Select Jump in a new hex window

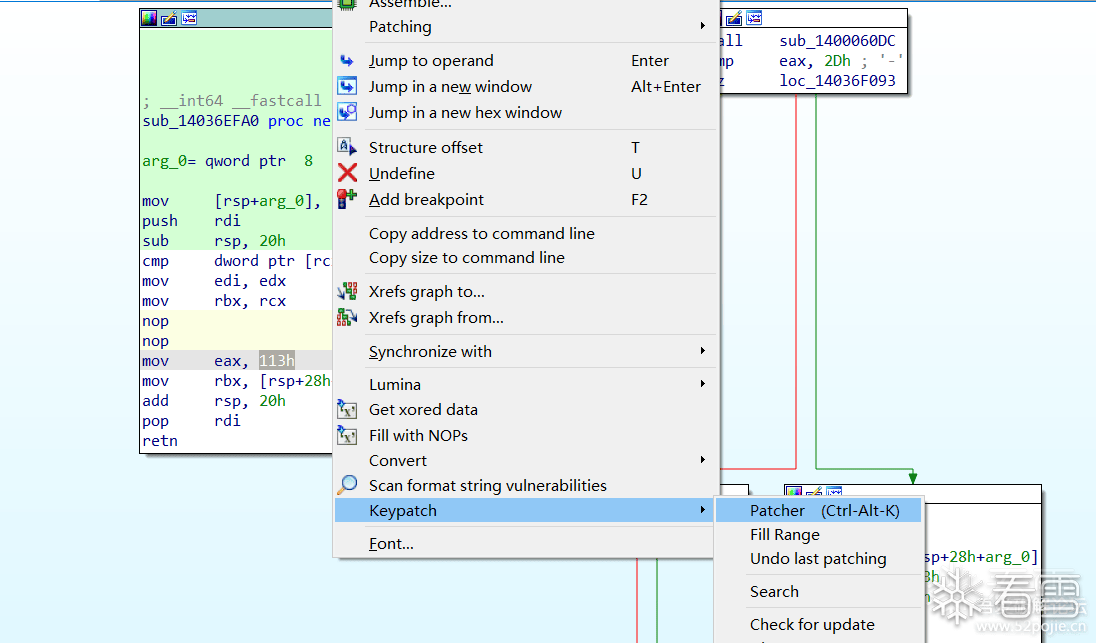click(x=526, y=113)
